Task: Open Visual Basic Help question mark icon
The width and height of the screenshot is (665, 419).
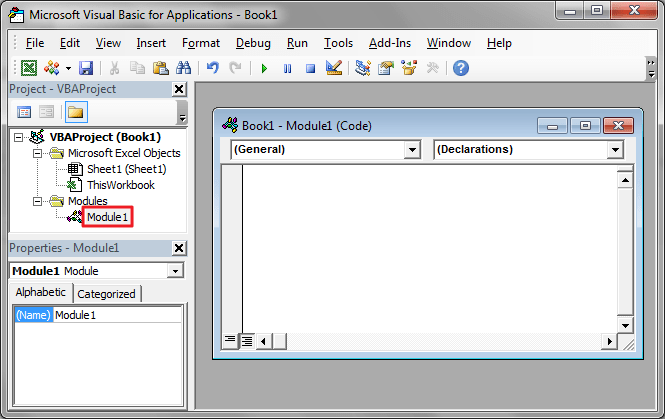Action: pyautogui.click(x=461, y=68)
